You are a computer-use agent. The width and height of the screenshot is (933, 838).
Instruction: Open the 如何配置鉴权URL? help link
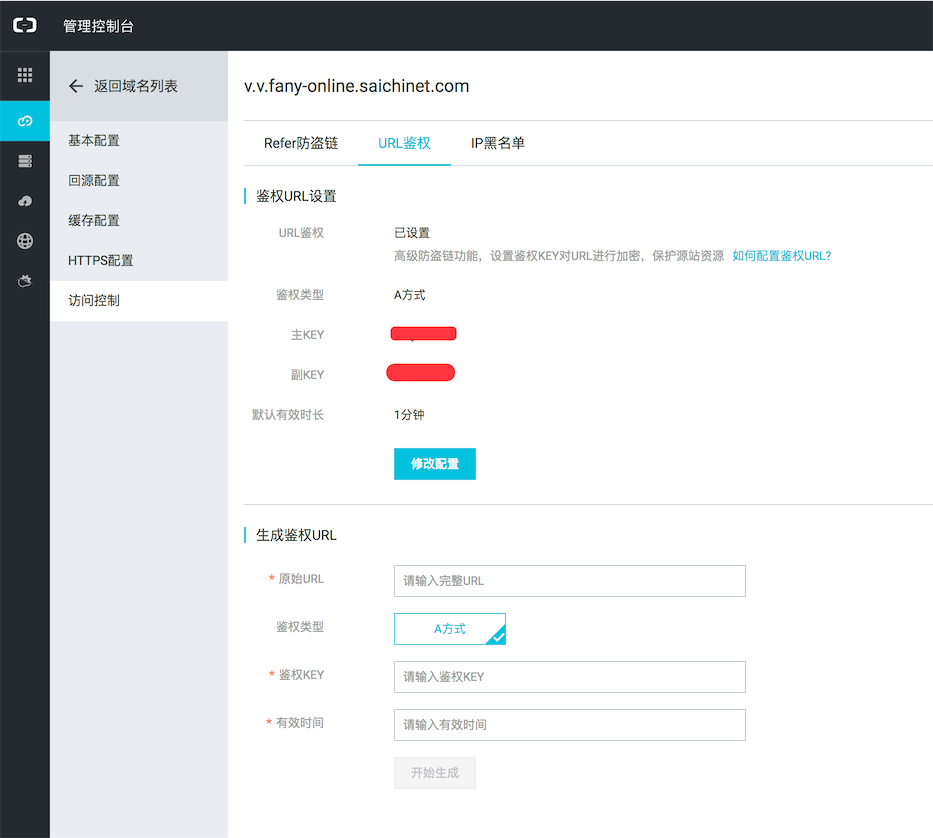click(x=781, y=256)
